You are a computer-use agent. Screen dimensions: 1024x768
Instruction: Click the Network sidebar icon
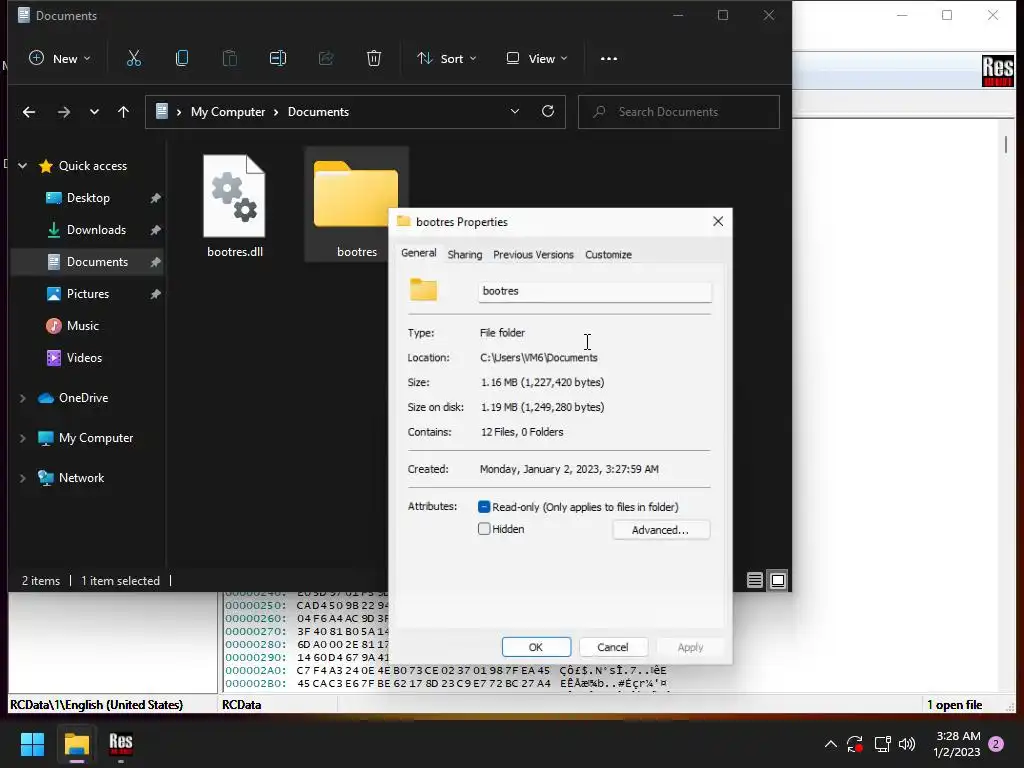[x=46, y=478]
